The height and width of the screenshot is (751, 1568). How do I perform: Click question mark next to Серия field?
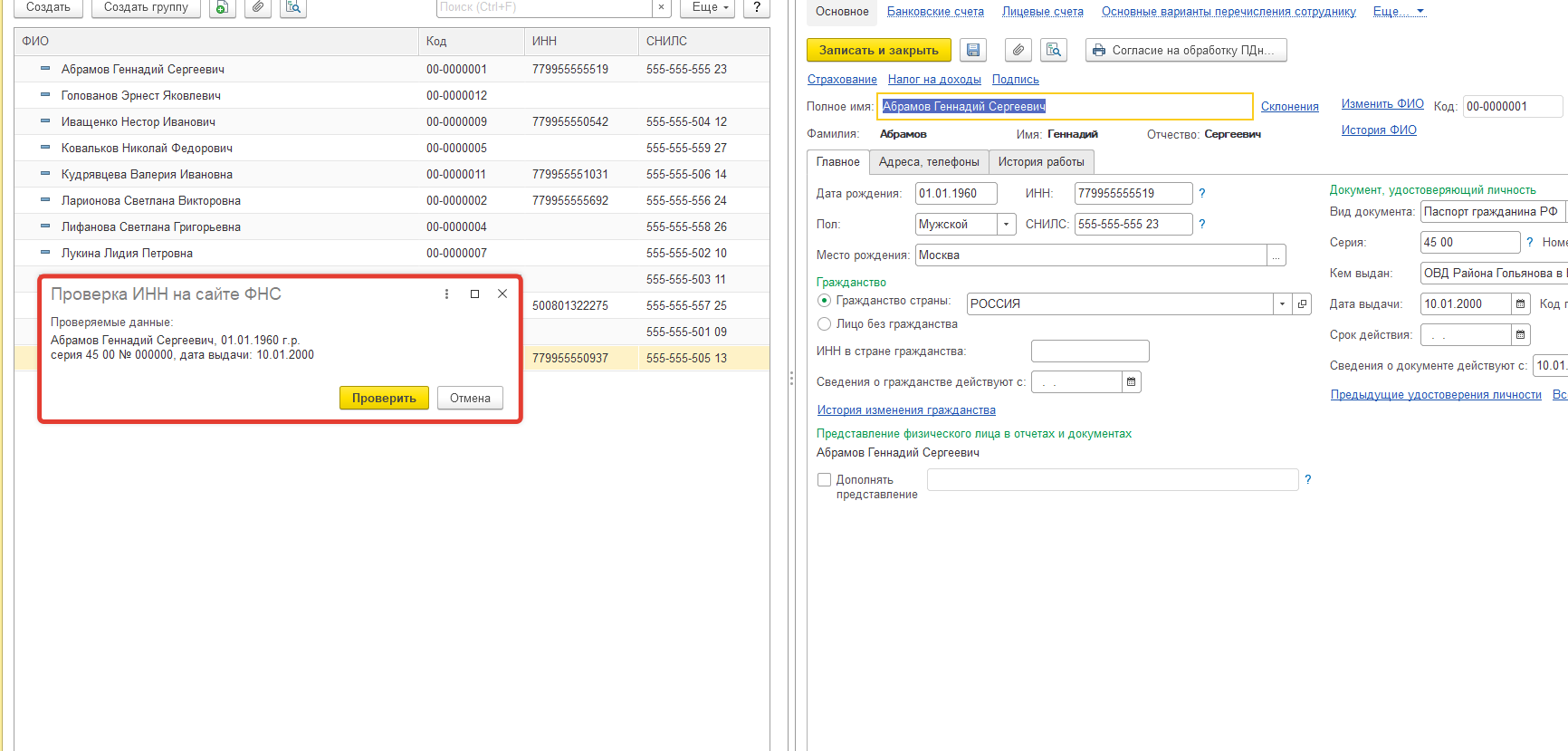[x=1530, y=242]
